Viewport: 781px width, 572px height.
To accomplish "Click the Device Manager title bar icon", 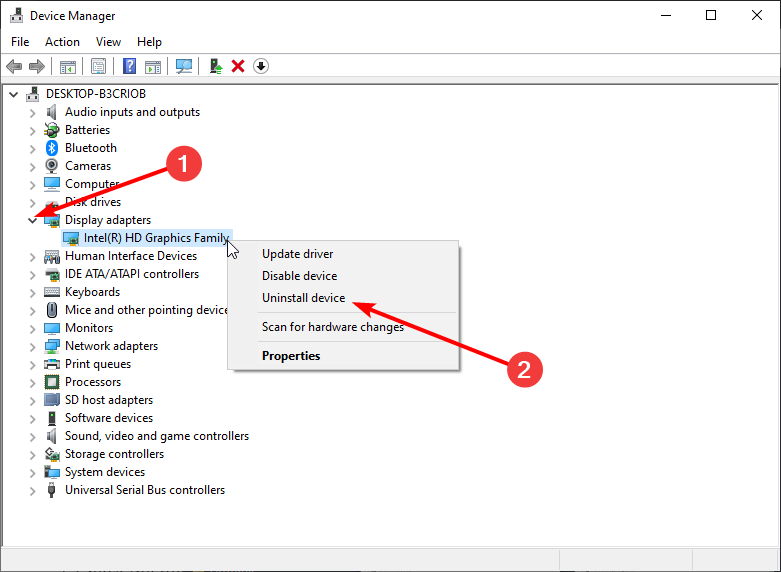I will tap(16, 16).
